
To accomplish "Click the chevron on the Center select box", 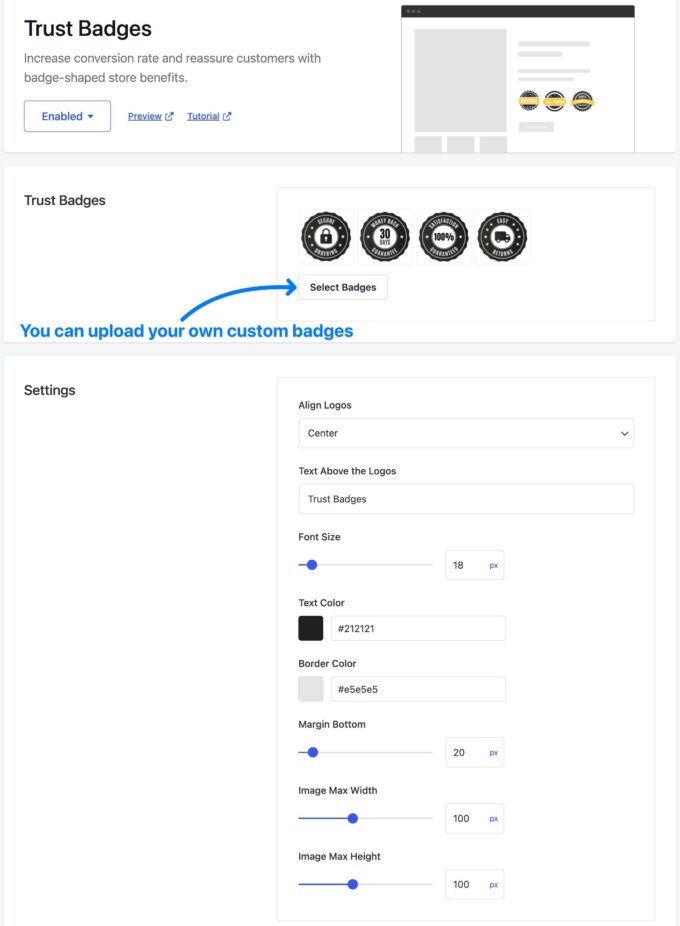I will tap(624, 433).
